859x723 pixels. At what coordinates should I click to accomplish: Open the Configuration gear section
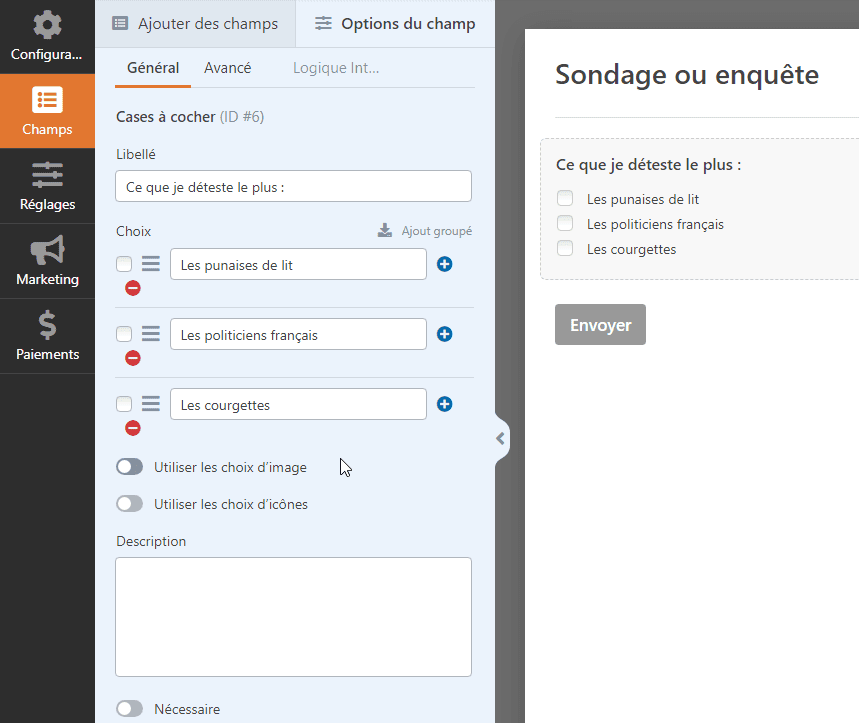[x=47, y=37]
